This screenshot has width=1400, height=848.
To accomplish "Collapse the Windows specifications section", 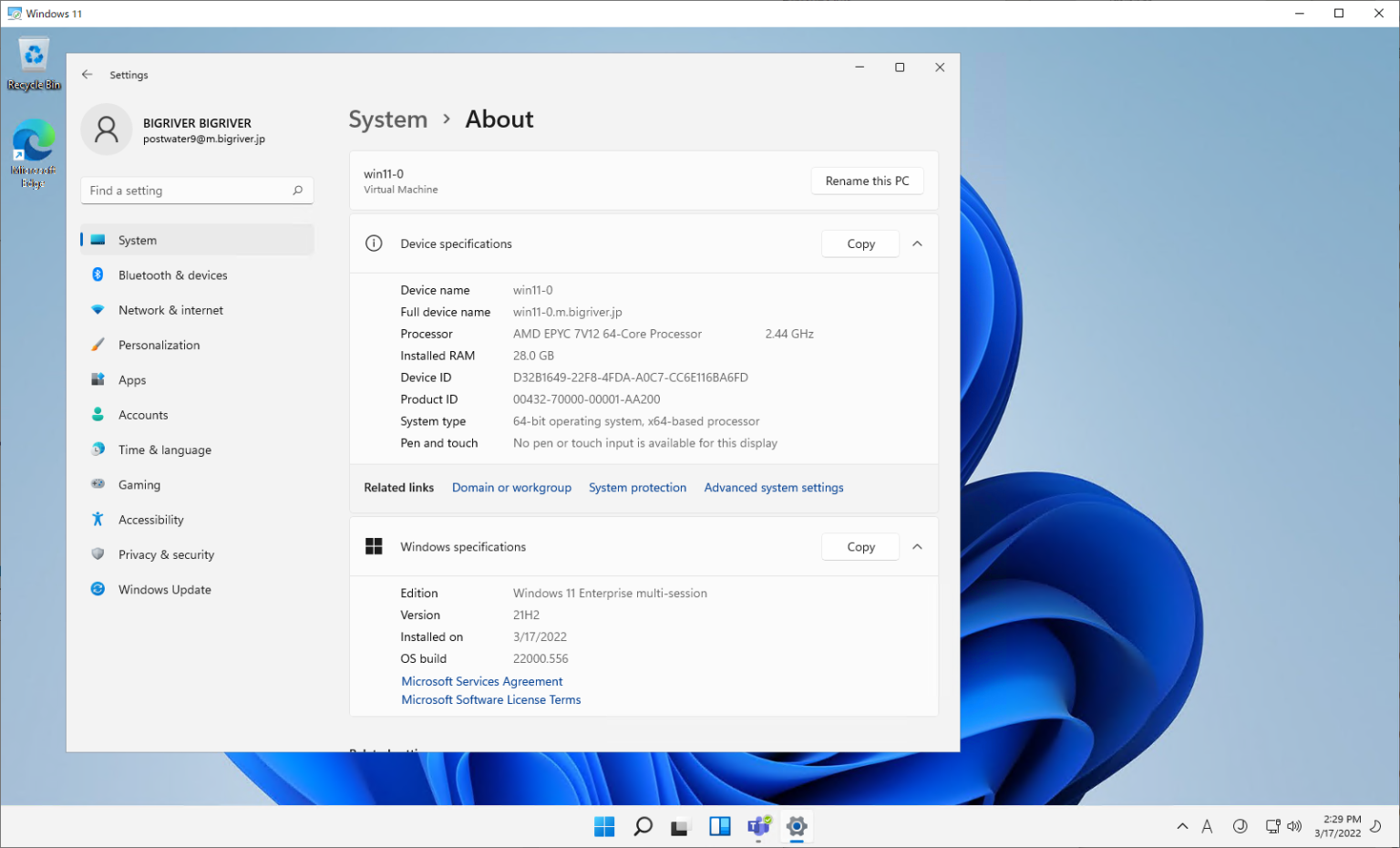I will point(918,546).
